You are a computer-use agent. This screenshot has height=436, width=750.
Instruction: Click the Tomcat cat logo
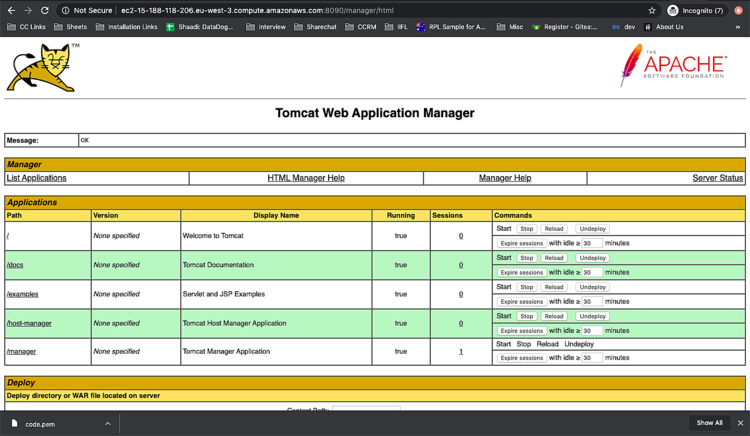pyautogui.click(x=41, y=68)
